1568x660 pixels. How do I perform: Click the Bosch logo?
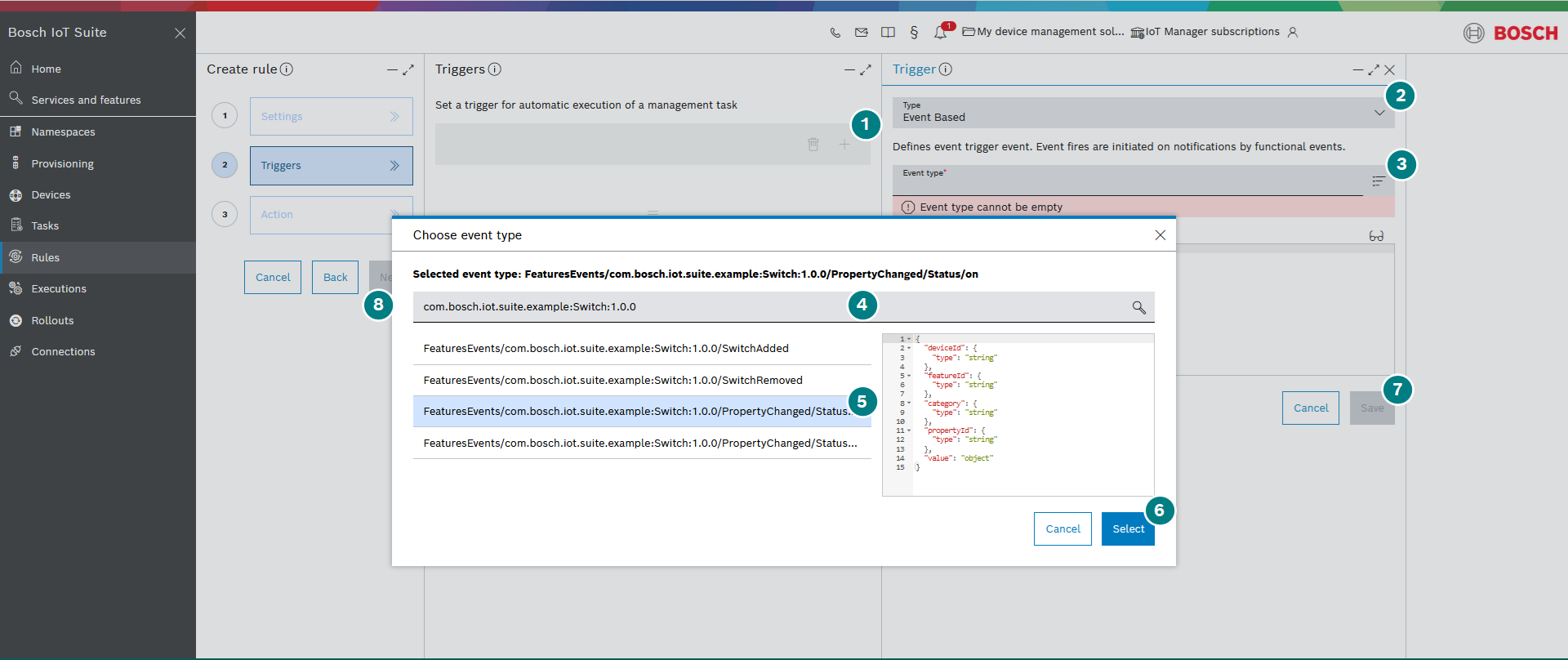click(1511, 33)
